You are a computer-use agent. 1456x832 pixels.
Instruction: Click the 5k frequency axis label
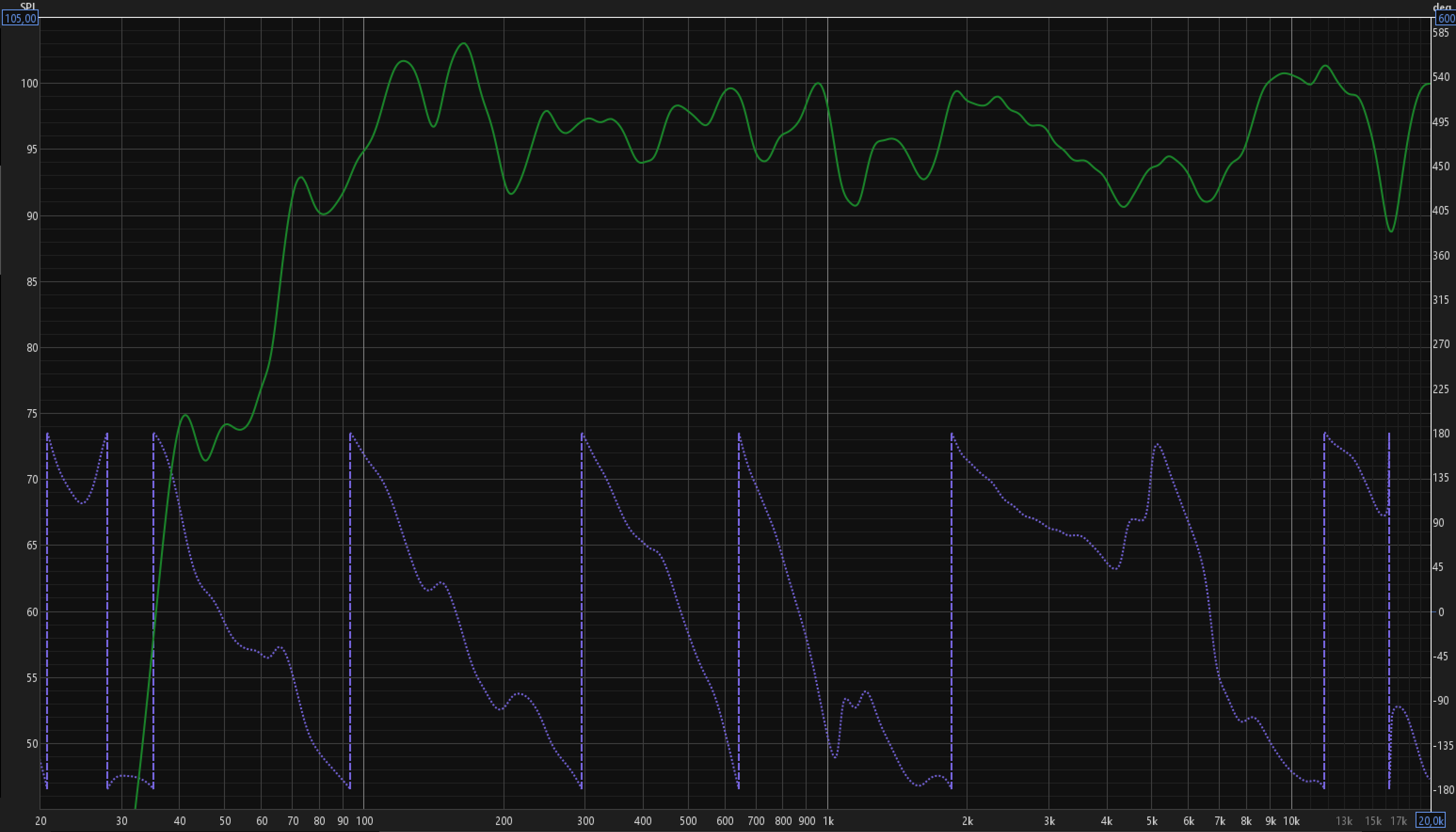pyautogui.click(x=1152, y=821)
